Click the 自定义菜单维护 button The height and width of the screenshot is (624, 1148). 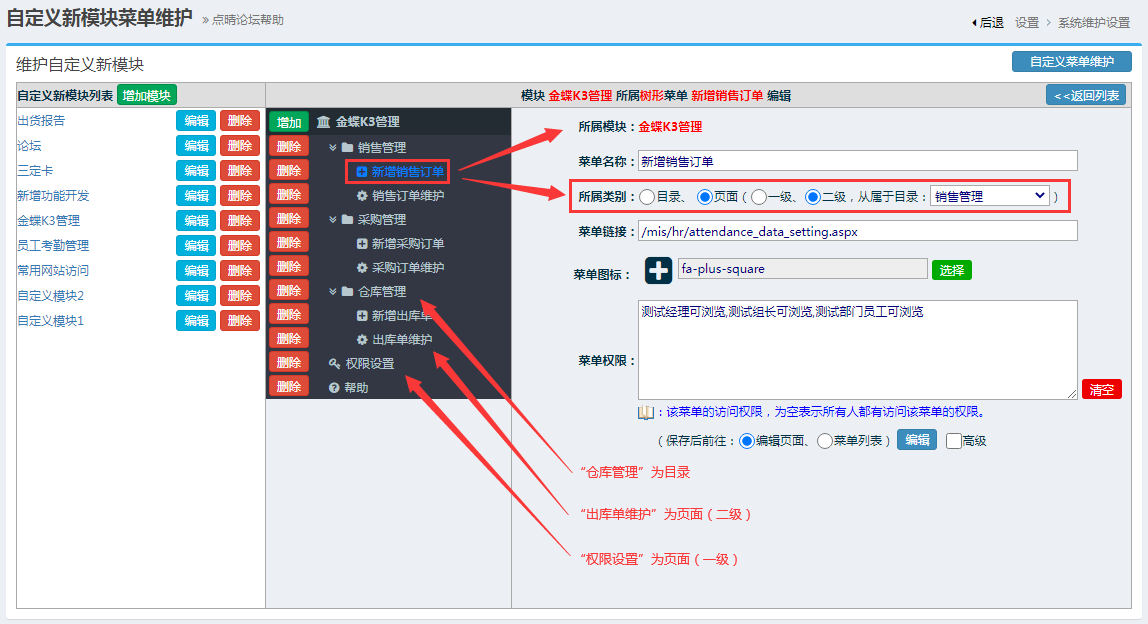tap(1072, 62)
